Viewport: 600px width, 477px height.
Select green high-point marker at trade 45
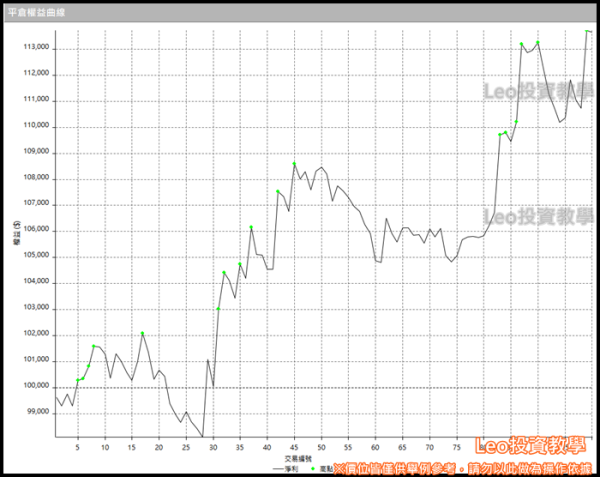[294, 164]
